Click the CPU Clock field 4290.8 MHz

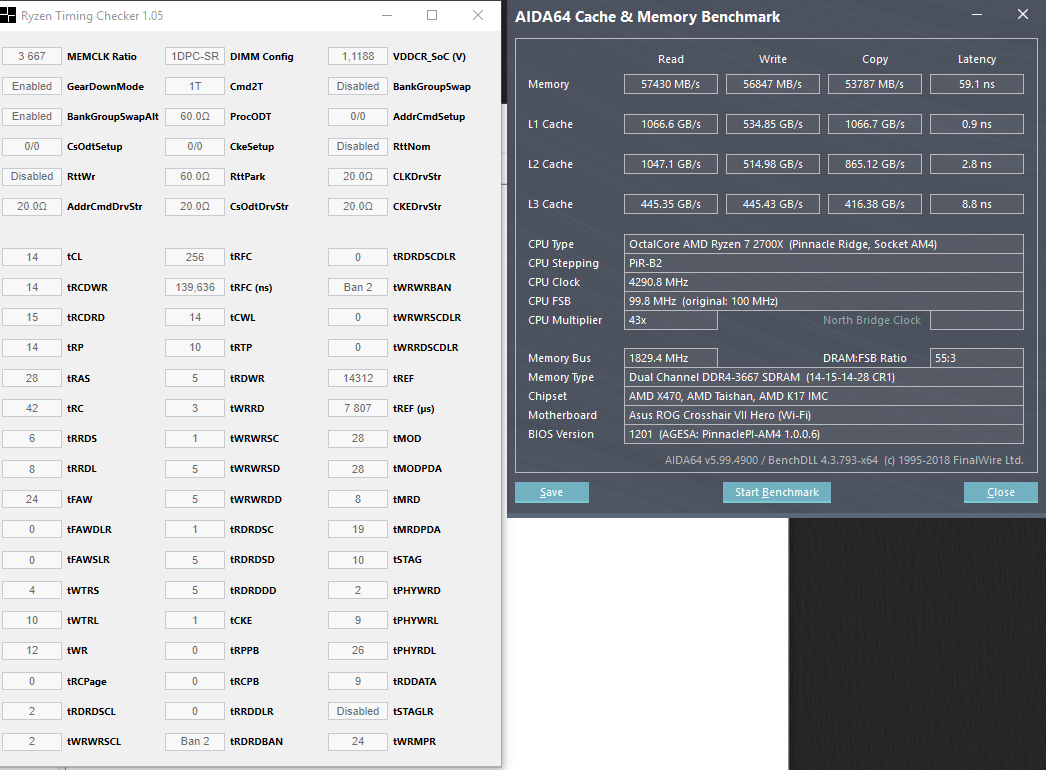823,282
